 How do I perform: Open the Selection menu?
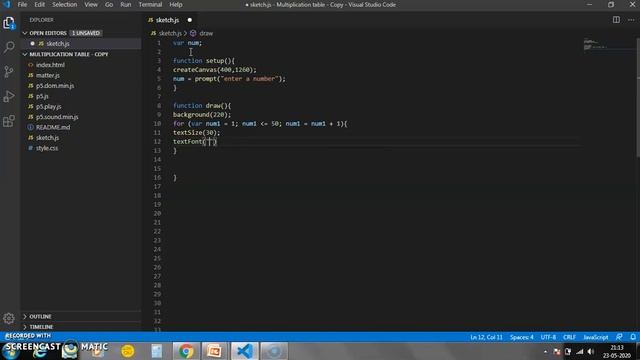coord(64,4)
